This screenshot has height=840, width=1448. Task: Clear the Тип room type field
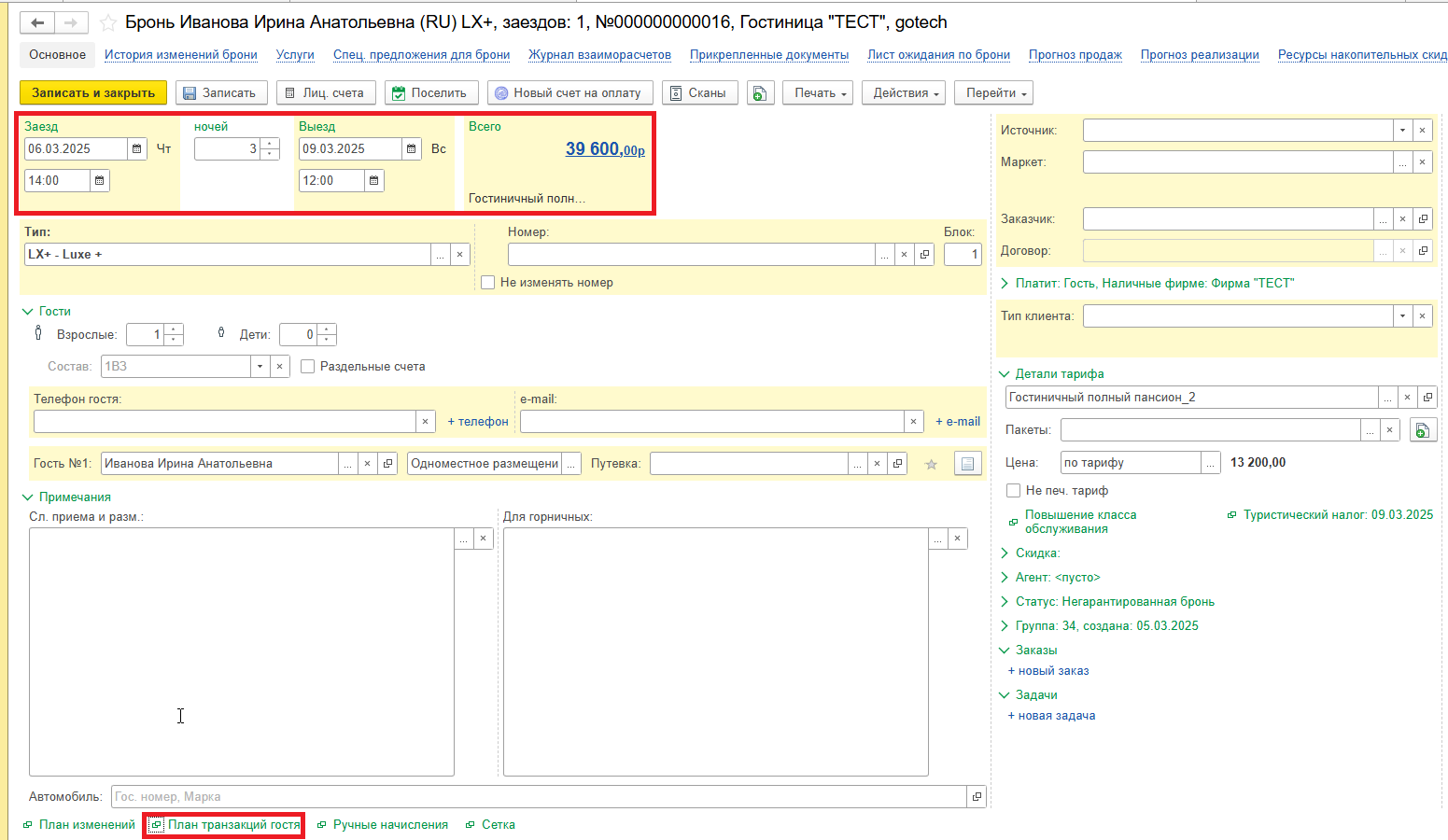pyautogui.click(x=459, y=254)
